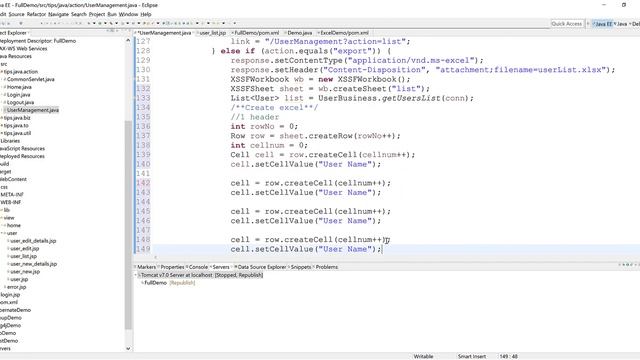This screenshot has height=360, width=640.
Task: Open the Help menu
Action: (x=146, y=14)
